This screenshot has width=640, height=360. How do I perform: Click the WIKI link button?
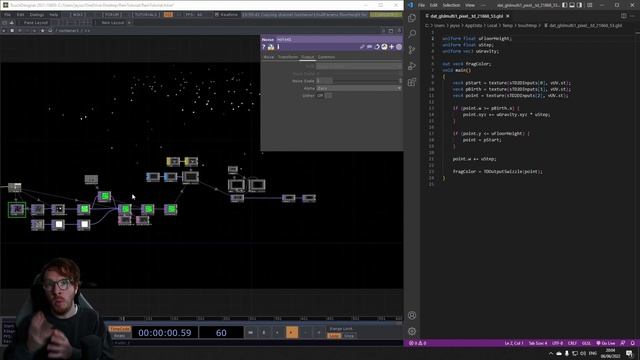78,14
